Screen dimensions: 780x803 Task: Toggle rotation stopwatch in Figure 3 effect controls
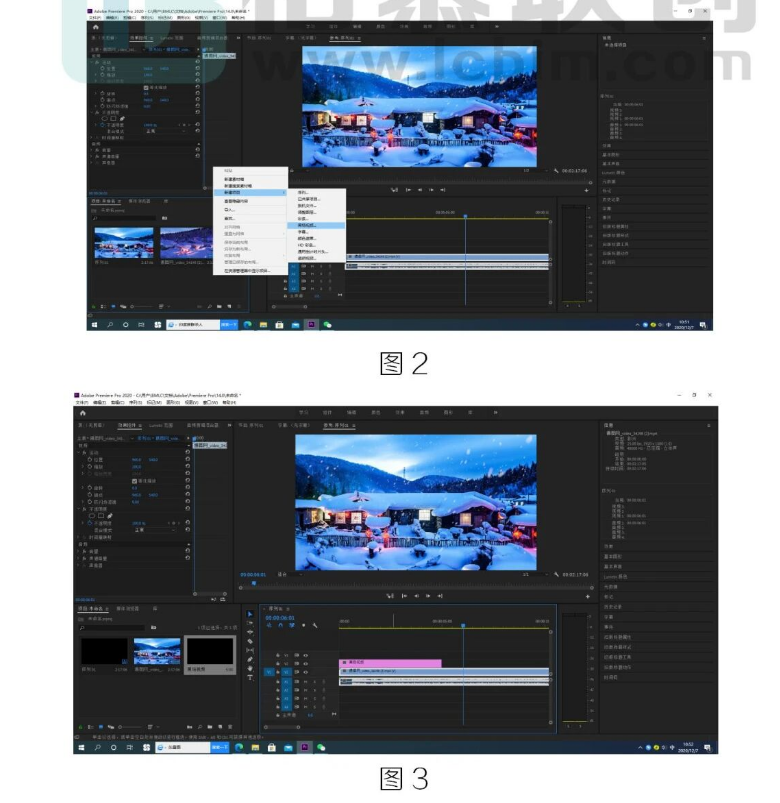tap(90, 488)
